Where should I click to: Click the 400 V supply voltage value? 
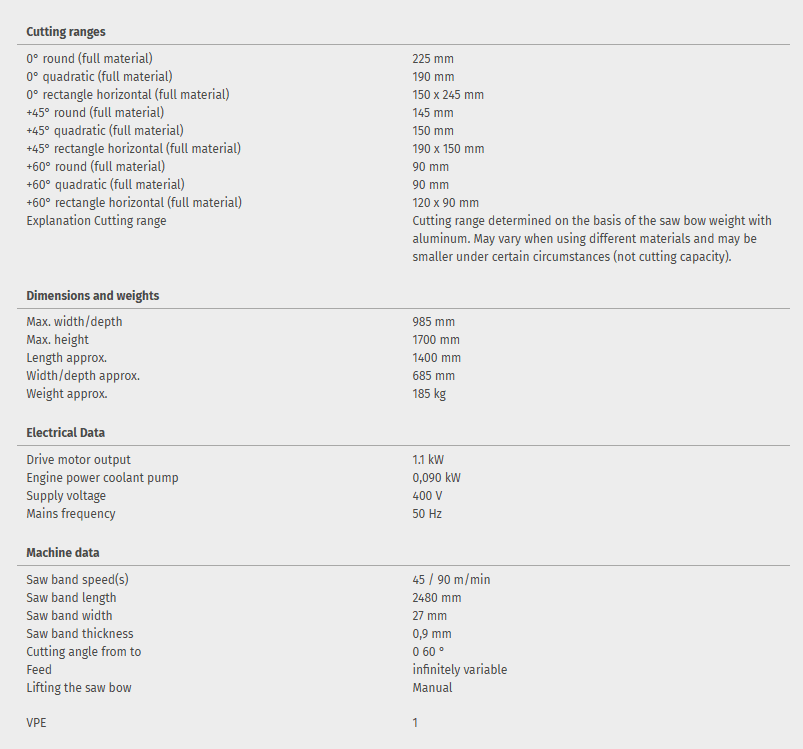tap(427, 496)
